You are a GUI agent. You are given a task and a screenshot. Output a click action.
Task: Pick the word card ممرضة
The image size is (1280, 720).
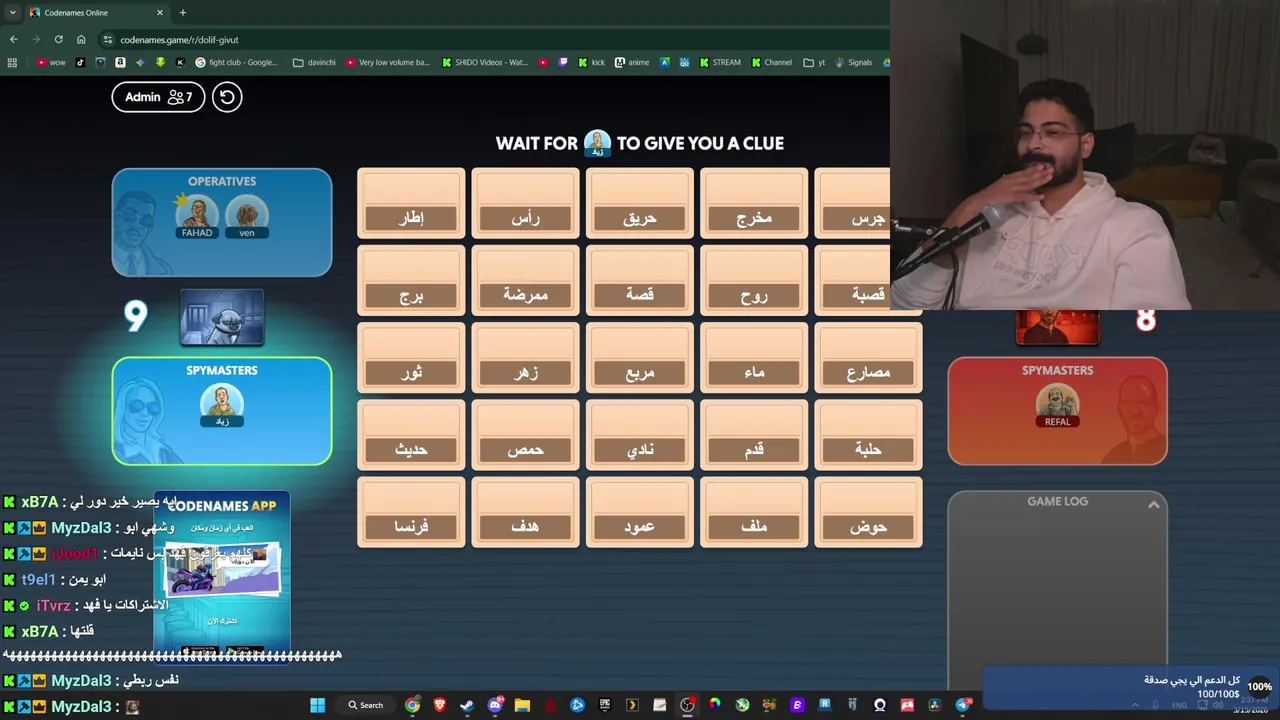click(525, 280)
